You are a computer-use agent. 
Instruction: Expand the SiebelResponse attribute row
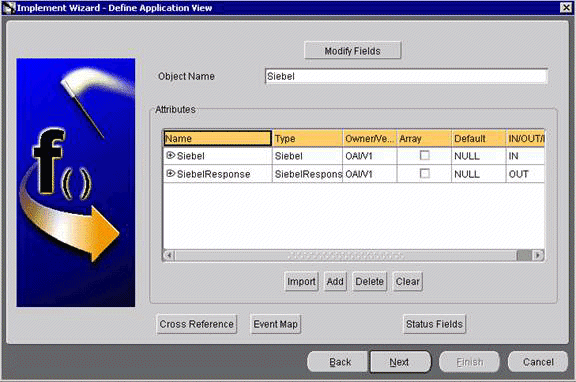tap(170, 173)
